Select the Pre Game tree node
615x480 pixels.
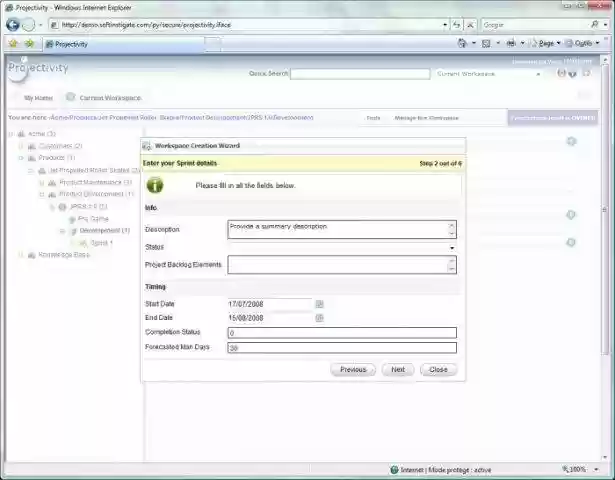point(93,219)
